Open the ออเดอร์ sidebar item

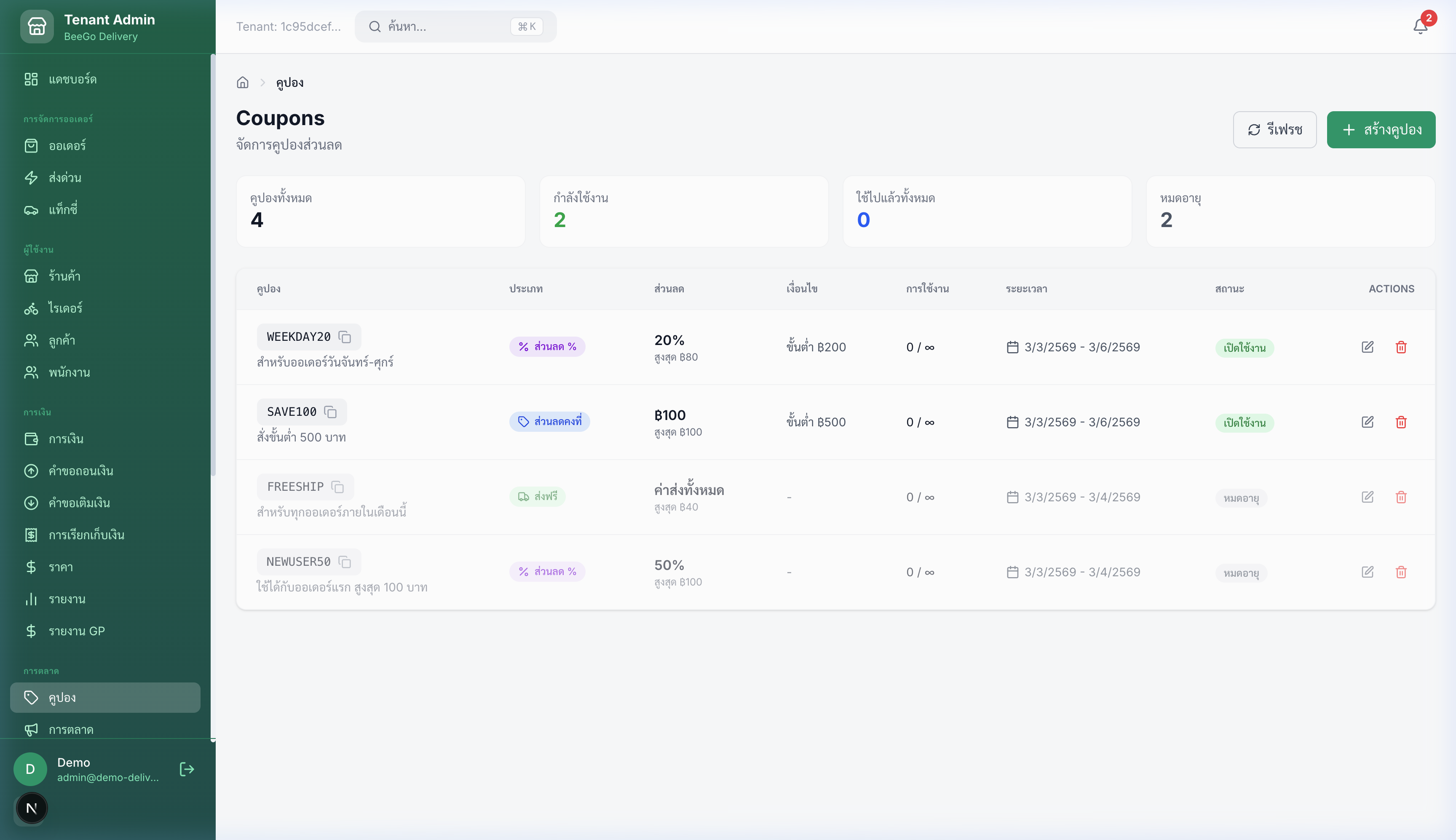coord(67,145)
